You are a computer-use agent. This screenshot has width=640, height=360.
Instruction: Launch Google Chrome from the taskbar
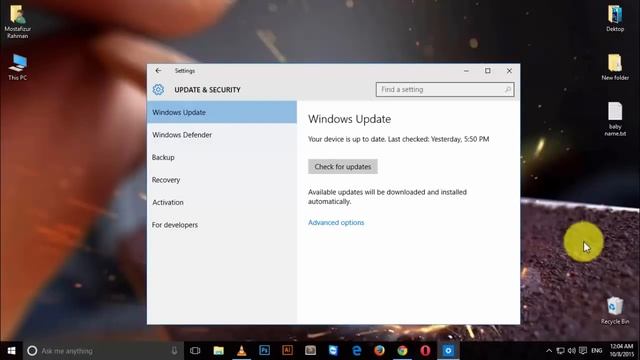click(402, 351)
